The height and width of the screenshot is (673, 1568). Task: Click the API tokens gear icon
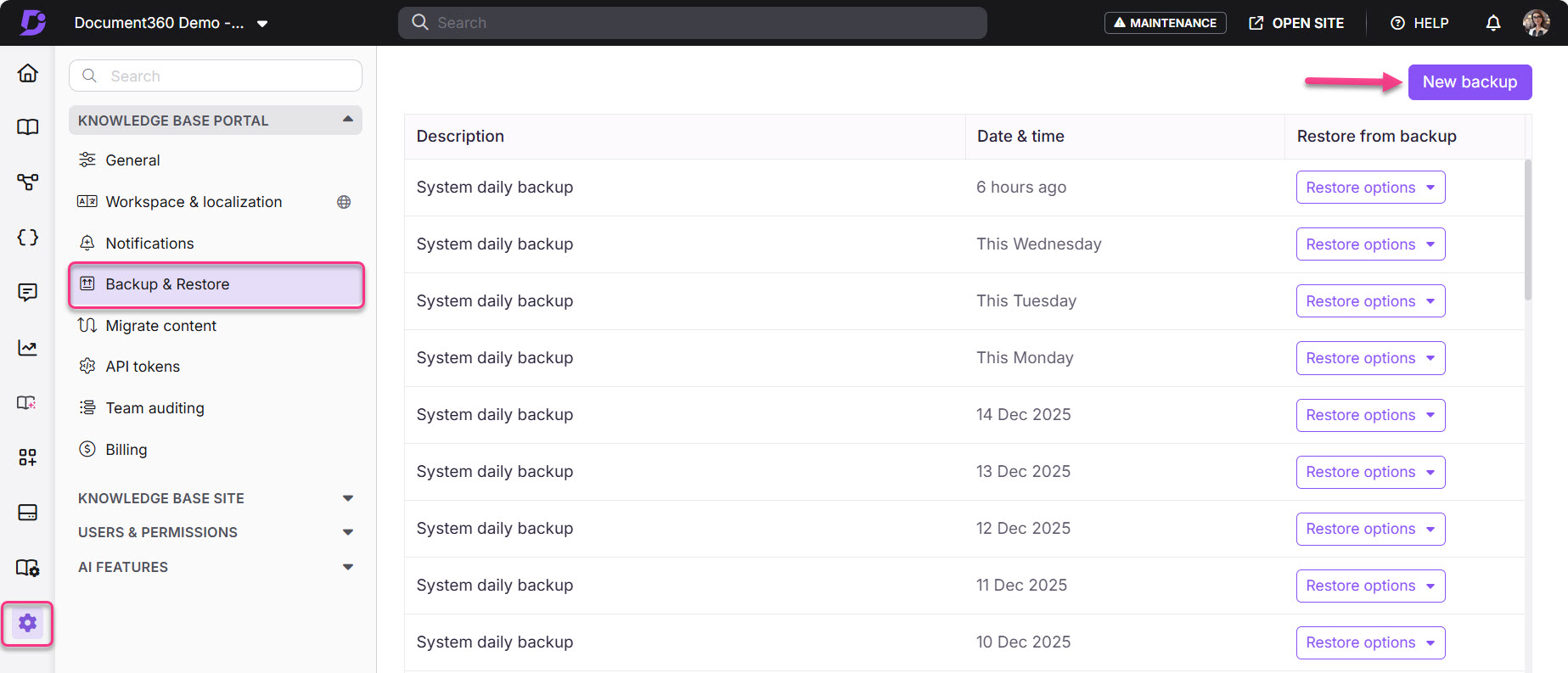pos(87,366)
